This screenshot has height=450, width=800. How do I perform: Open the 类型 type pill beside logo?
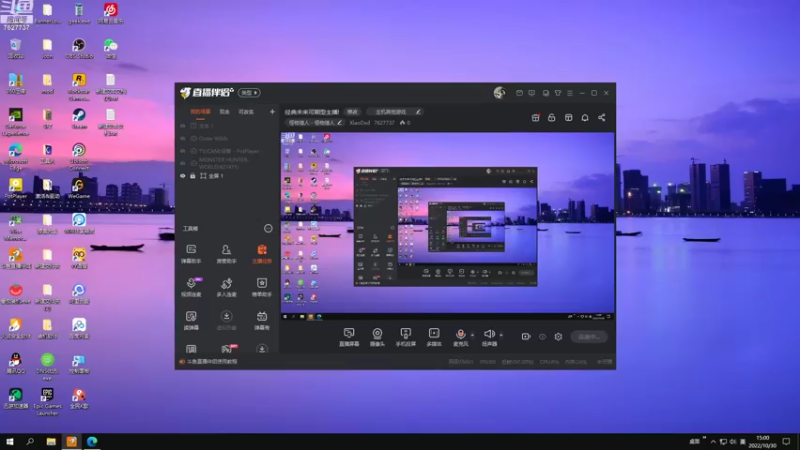point(249,93)
